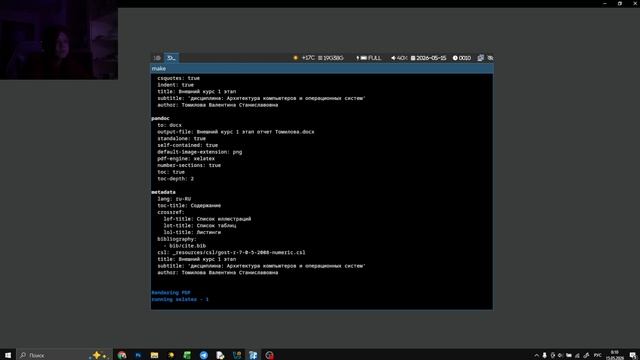The image size is (640, 360).
Task: Click the 'number-sections: true' line
Action: point(189,165)
